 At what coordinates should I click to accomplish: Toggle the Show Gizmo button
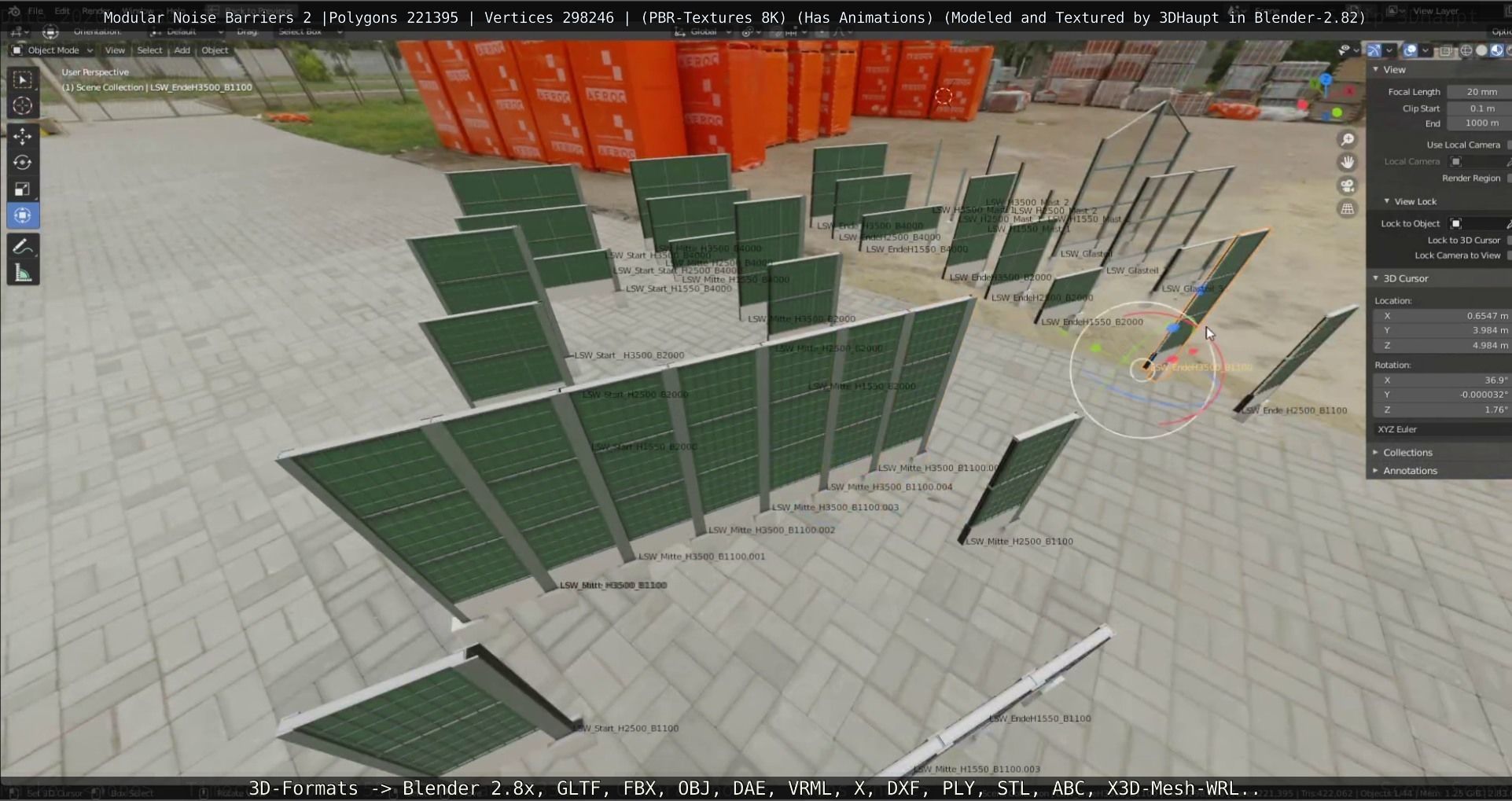[x=1374, y=50]
